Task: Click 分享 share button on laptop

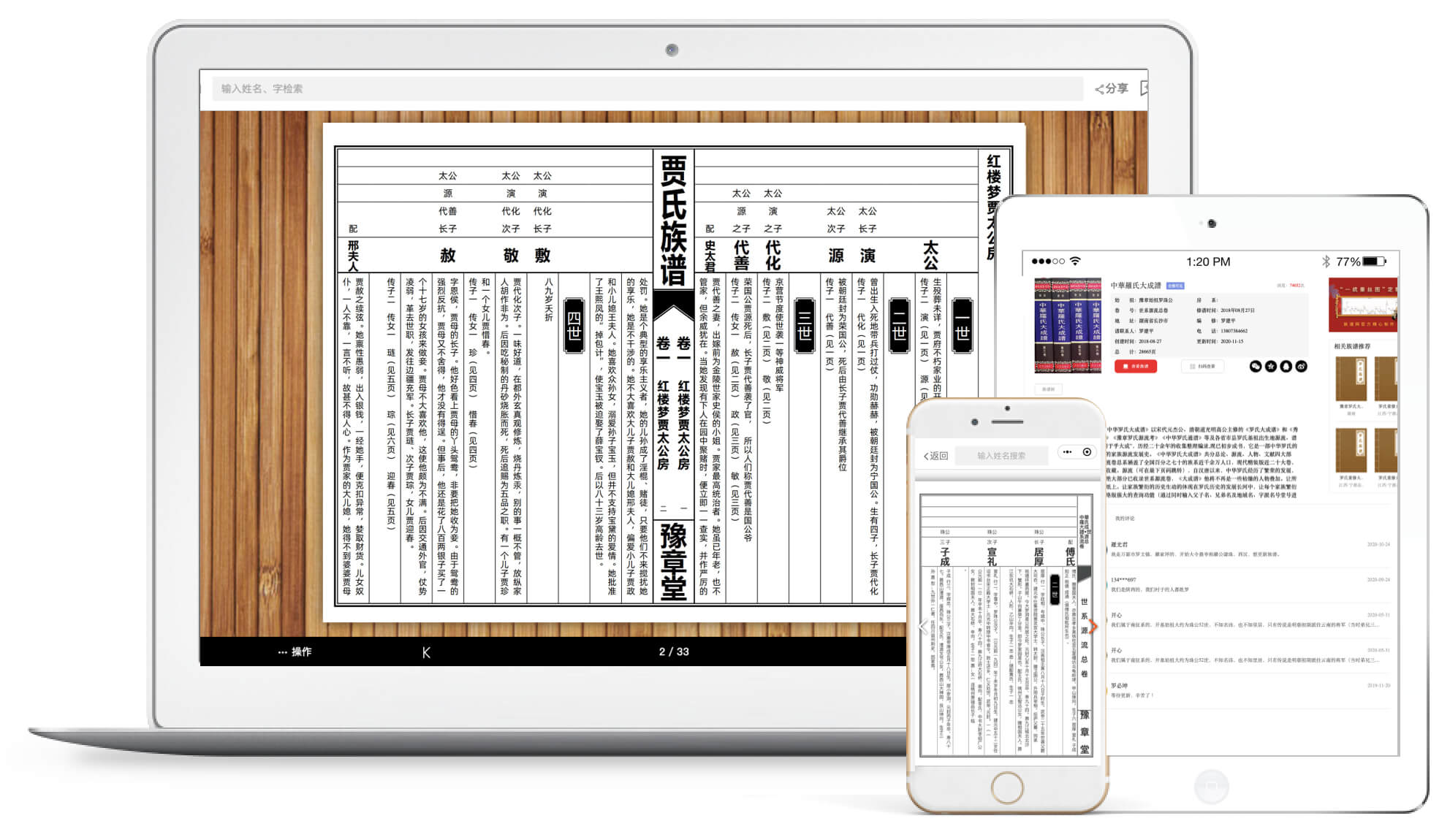Action: coord(1112,88)
